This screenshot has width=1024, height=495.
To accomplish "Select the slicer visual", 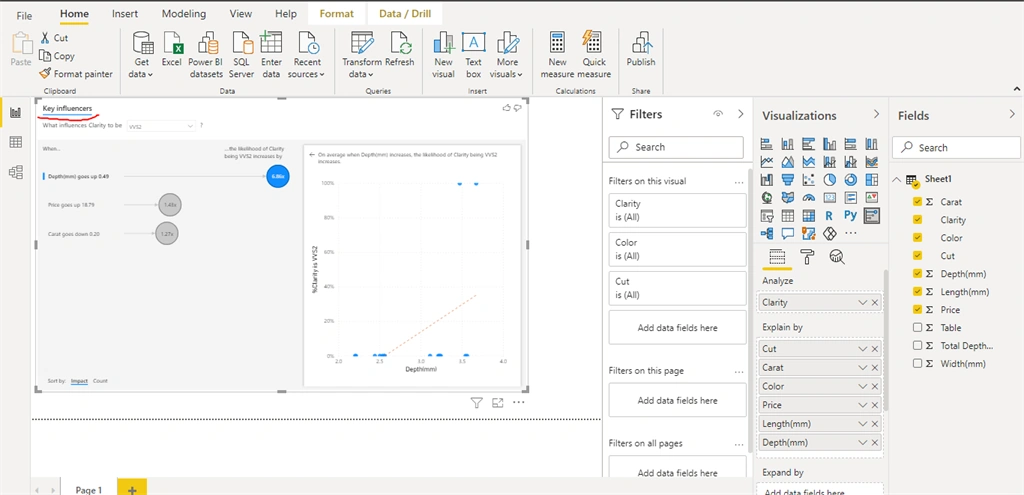I will pos(767,215).
